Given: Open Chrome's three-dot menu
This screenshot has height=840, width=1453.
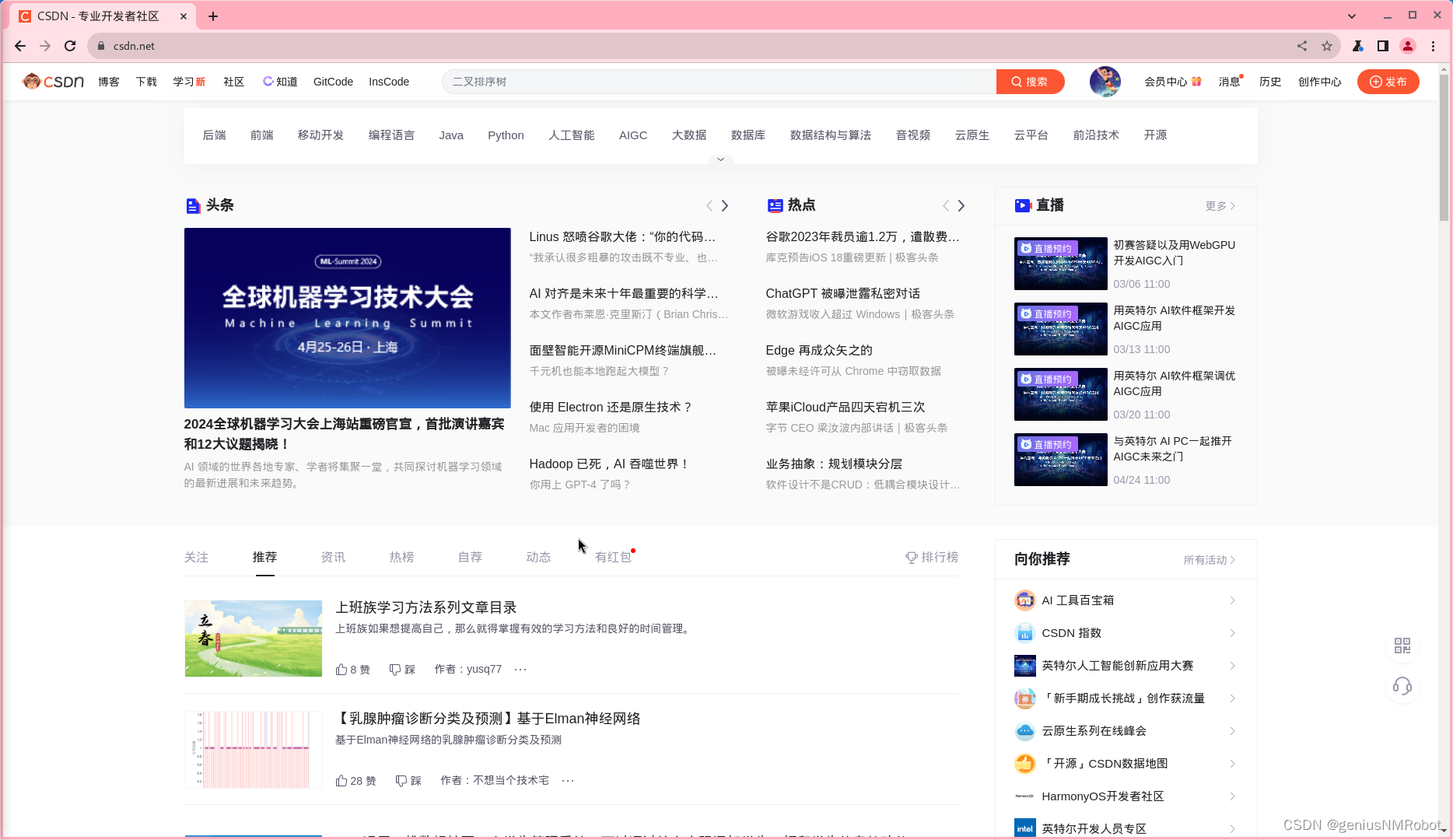Looking at the screenshot, I should (x=1433, y=46).
